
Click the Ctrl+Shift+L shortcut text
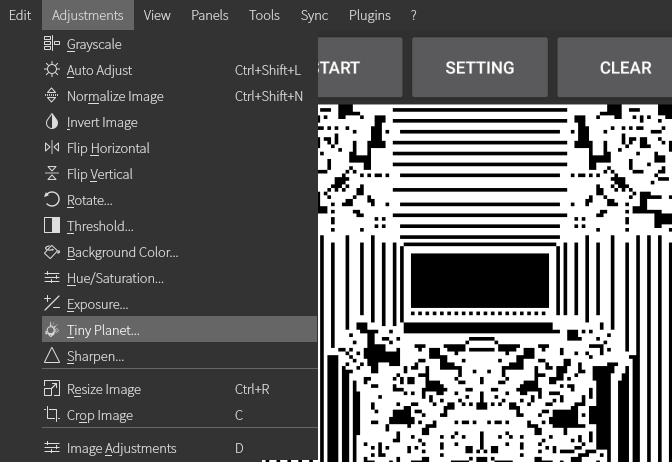pos(268,70)
